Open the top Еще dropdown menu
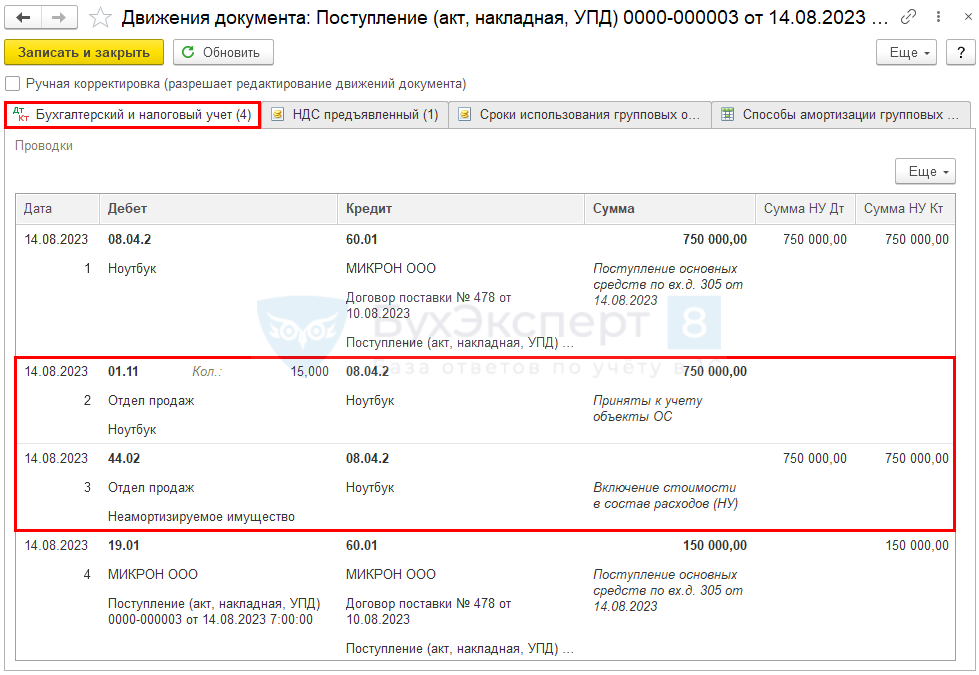This screenshot has width=979, height=675. pyautogui.click(x=906, y=52)
